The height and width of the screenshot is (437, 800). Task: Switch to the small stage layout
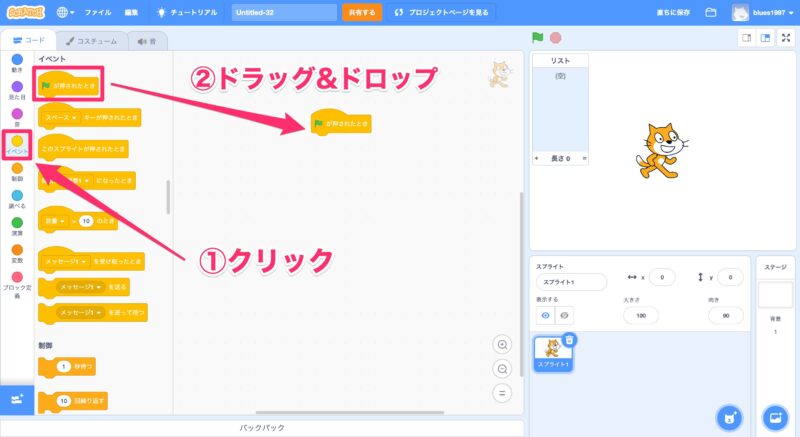[746, 38]
